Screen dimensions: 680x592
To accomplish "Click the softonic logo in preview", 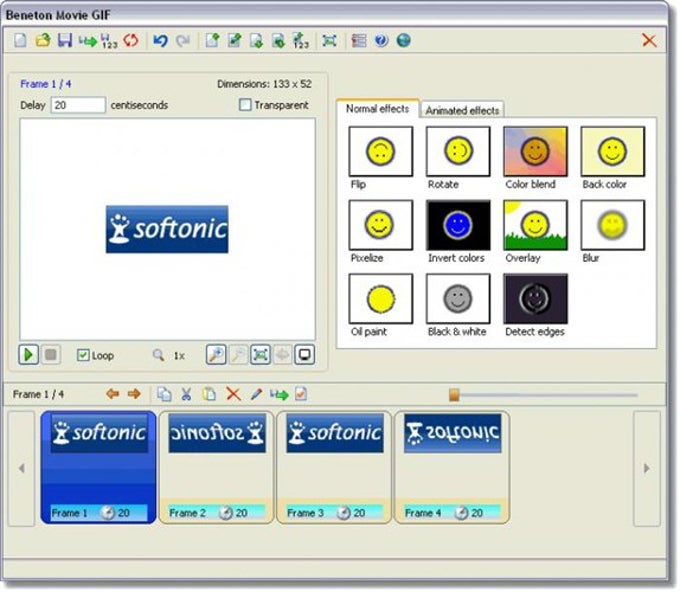I will click(x=167, y=229).
